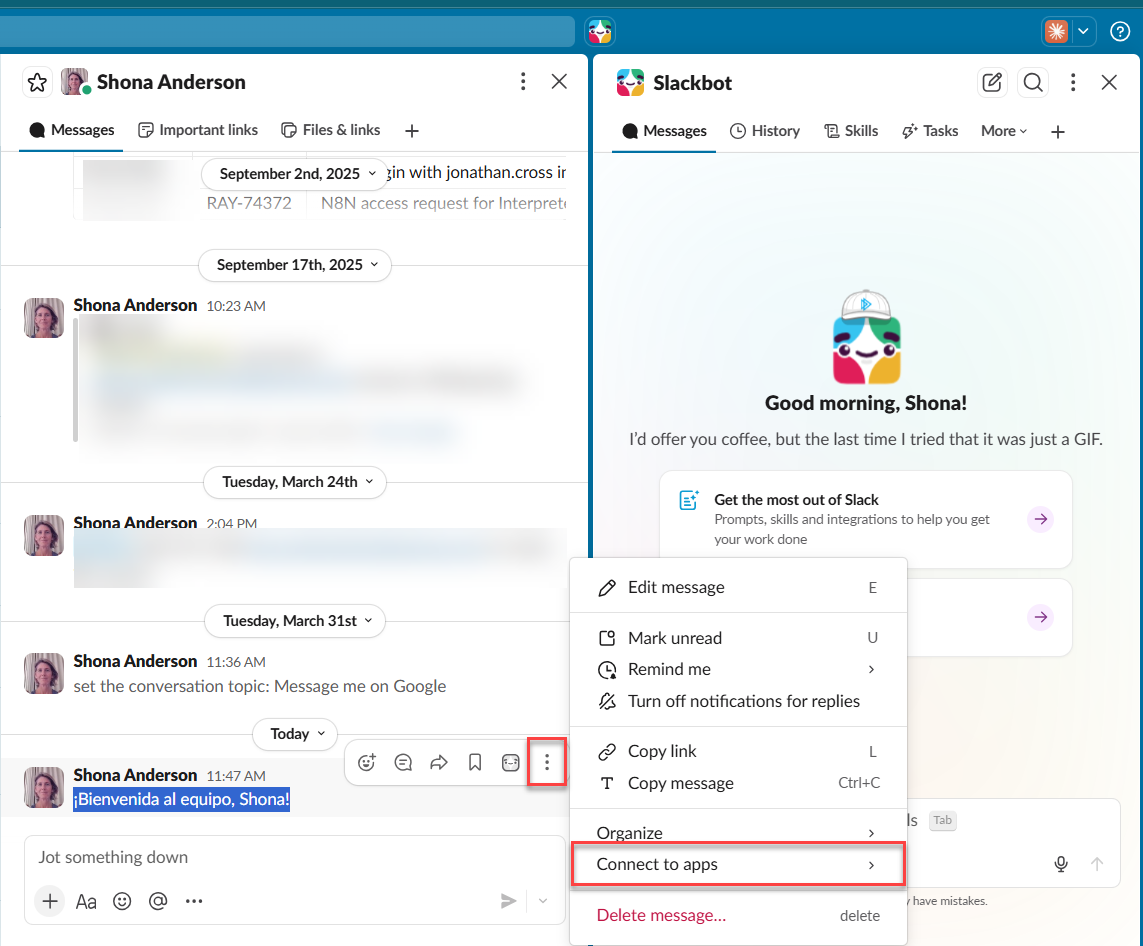Open the help question mark icon
Screen dimensions: 1143x946
tap(1120, 31)
